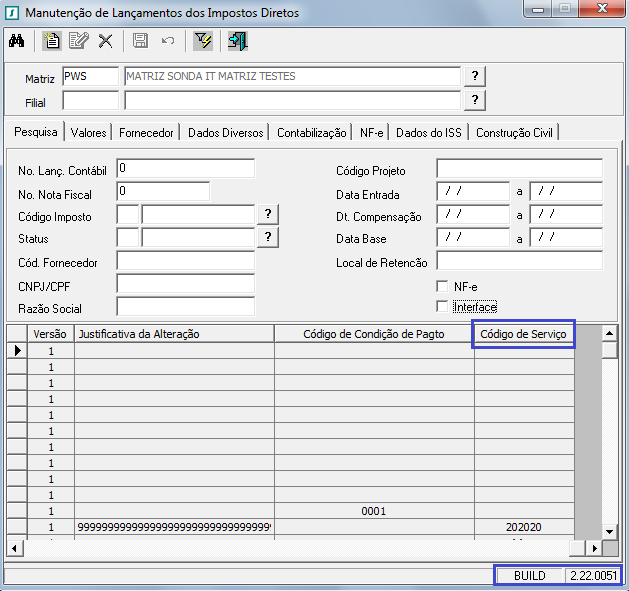Click the Data Entrada end date field

point(566,191)
